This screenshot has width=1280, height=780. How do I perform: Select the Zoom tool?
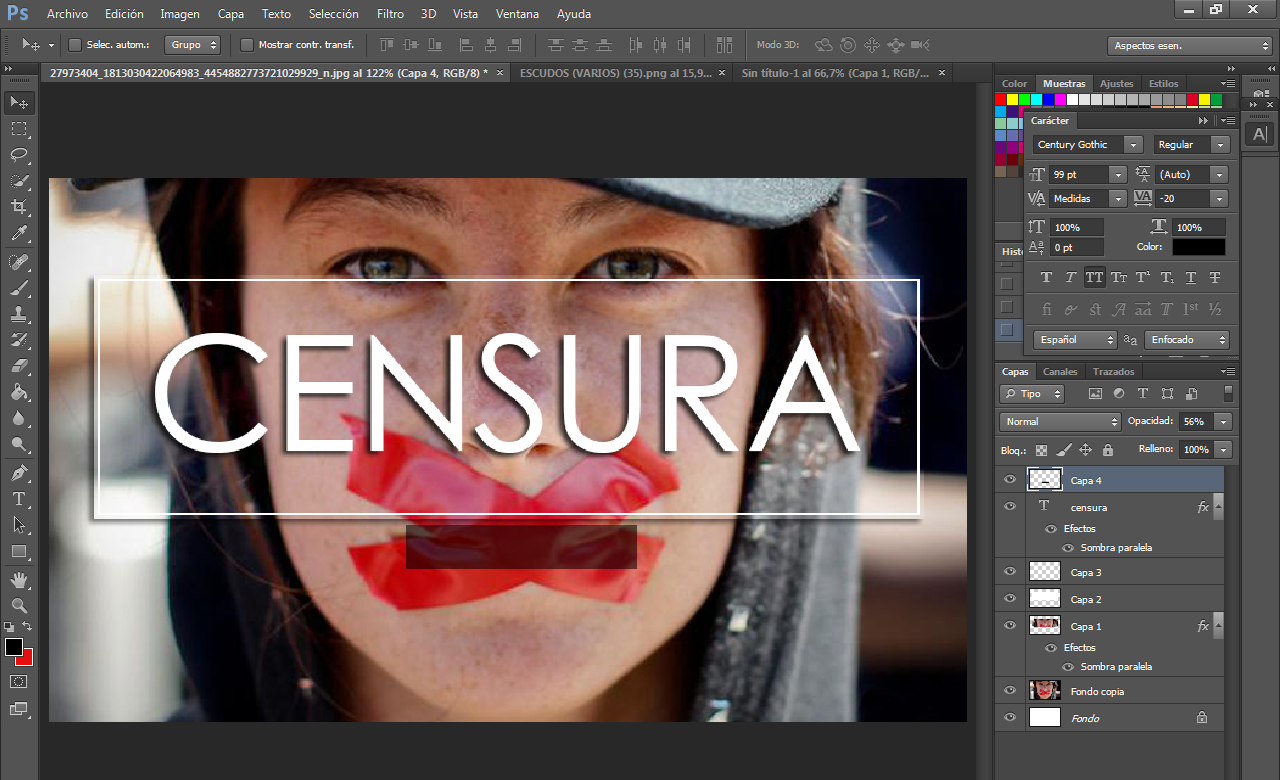tap(19, 606)
